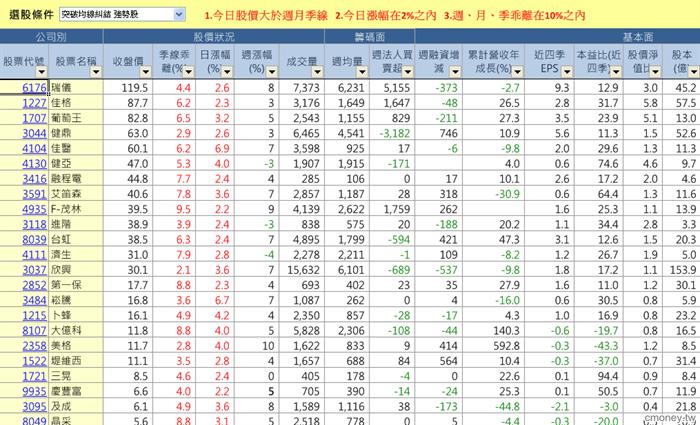The image size is (700, 425).
Task: Open stock code link 3037
Action: pyautogui.click(x=34, y=270)
